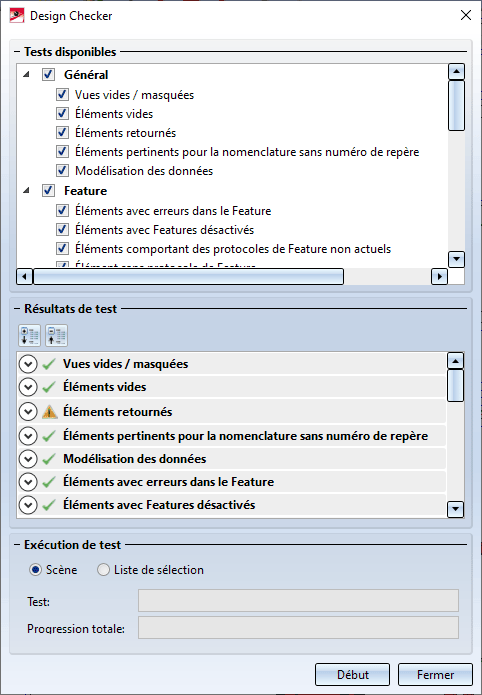Select the Liste de sélection radio button
The image size is (482, 695).
[103, 570]
